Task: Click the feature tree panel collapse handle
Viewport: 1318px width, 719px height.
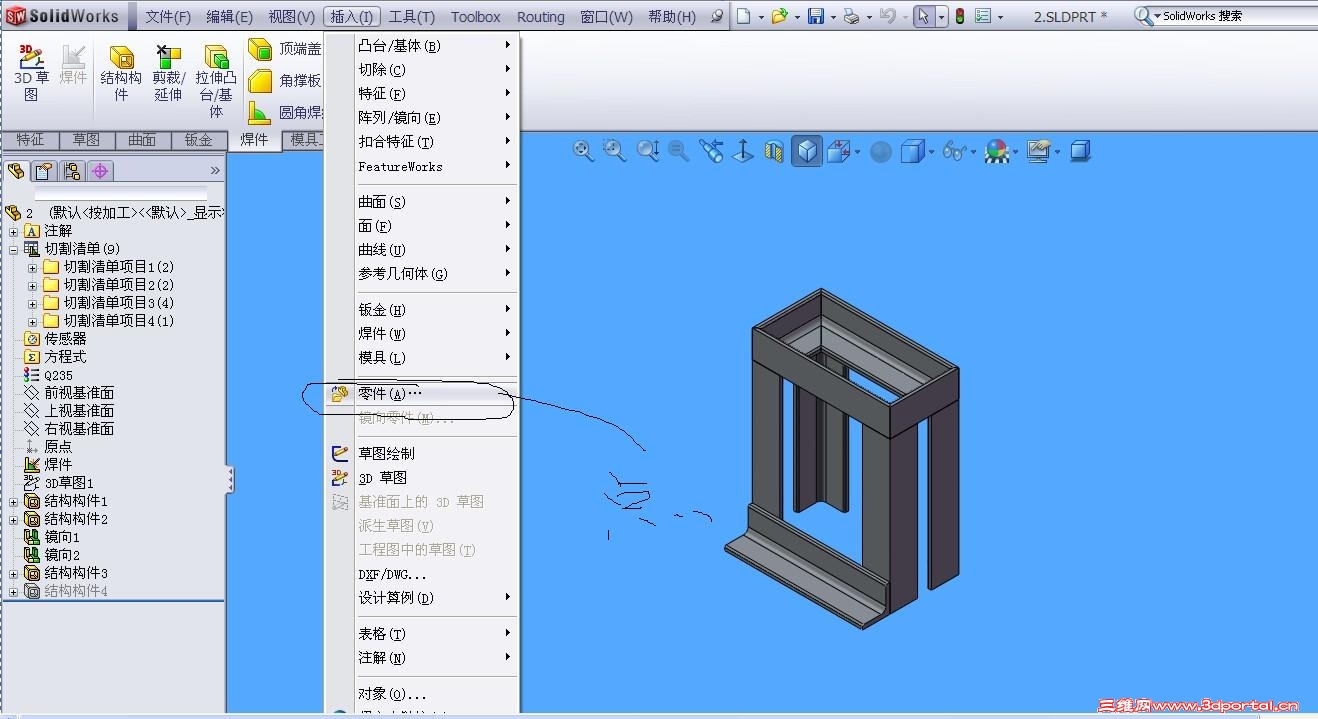Action: coord(230,479)
